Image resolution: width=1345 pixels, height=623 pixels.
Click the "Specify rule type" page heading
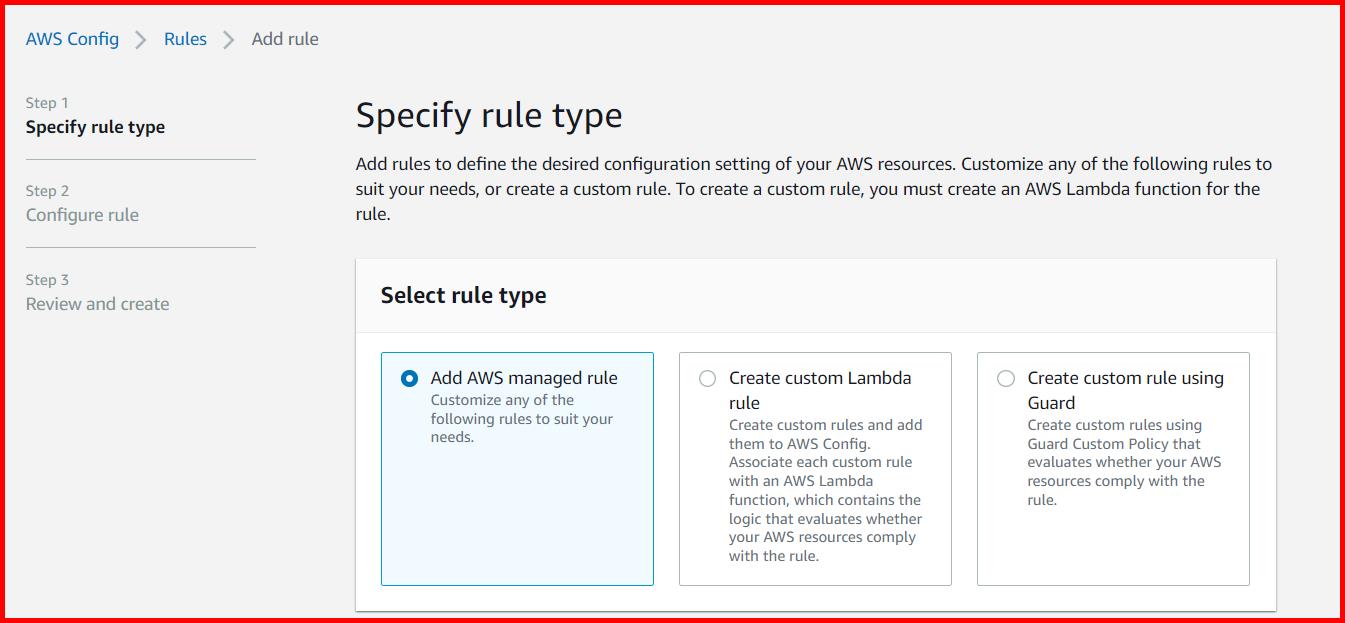(x=489, y=115)
